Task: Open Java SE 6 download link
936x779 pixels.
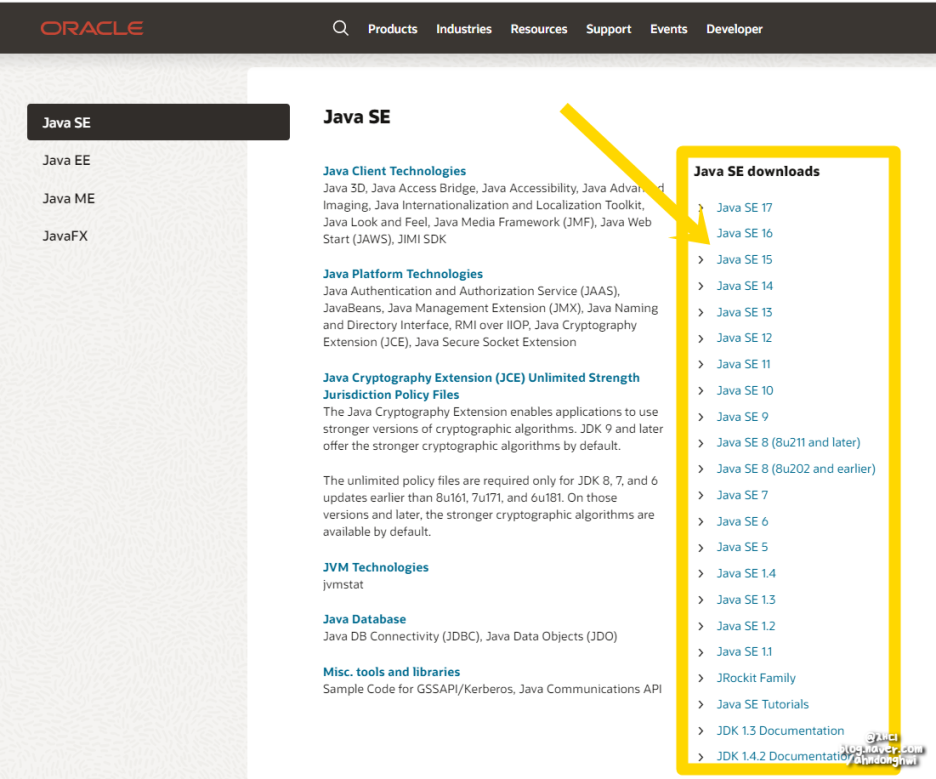Action: tap(742, 521)
